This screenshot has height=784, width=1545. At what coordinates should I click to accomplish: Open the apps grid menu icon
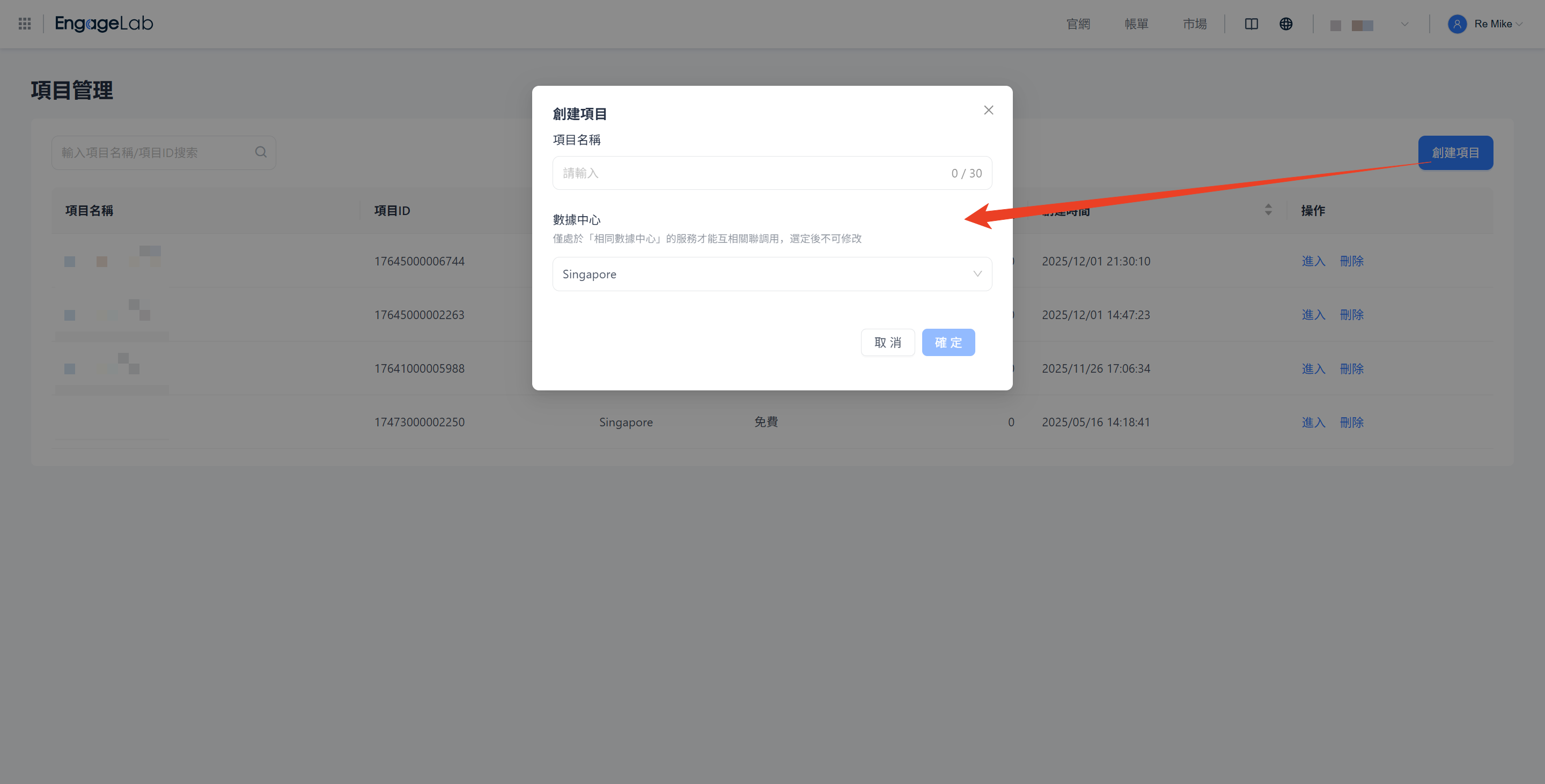click(25, 24)
